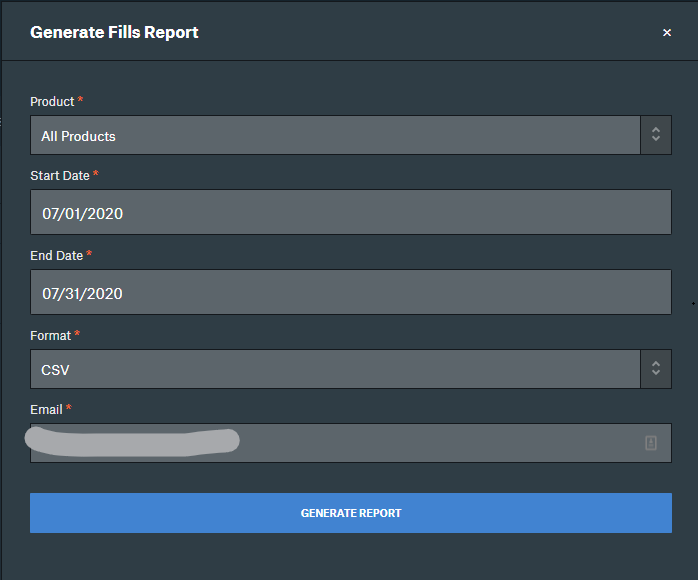Close the Generate Fills Report dialog

pyautogui.click(x=666, y=32)
